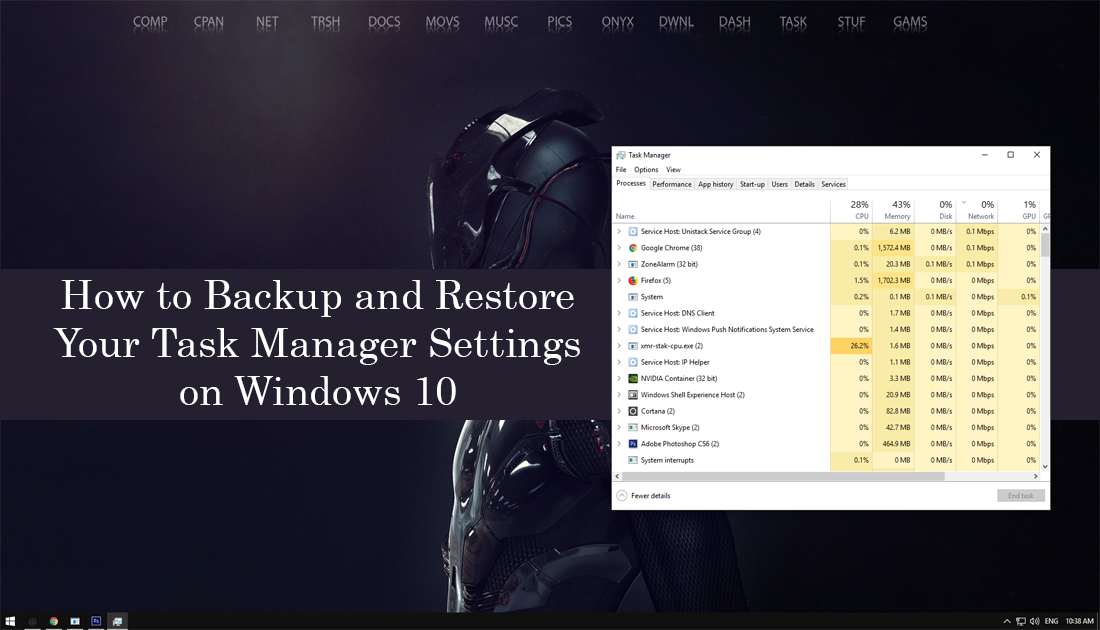Click the horizontal scrollbar in Task Manager
The width and height of the screenshot is (1100, 630).
click(x=782, y=476)
